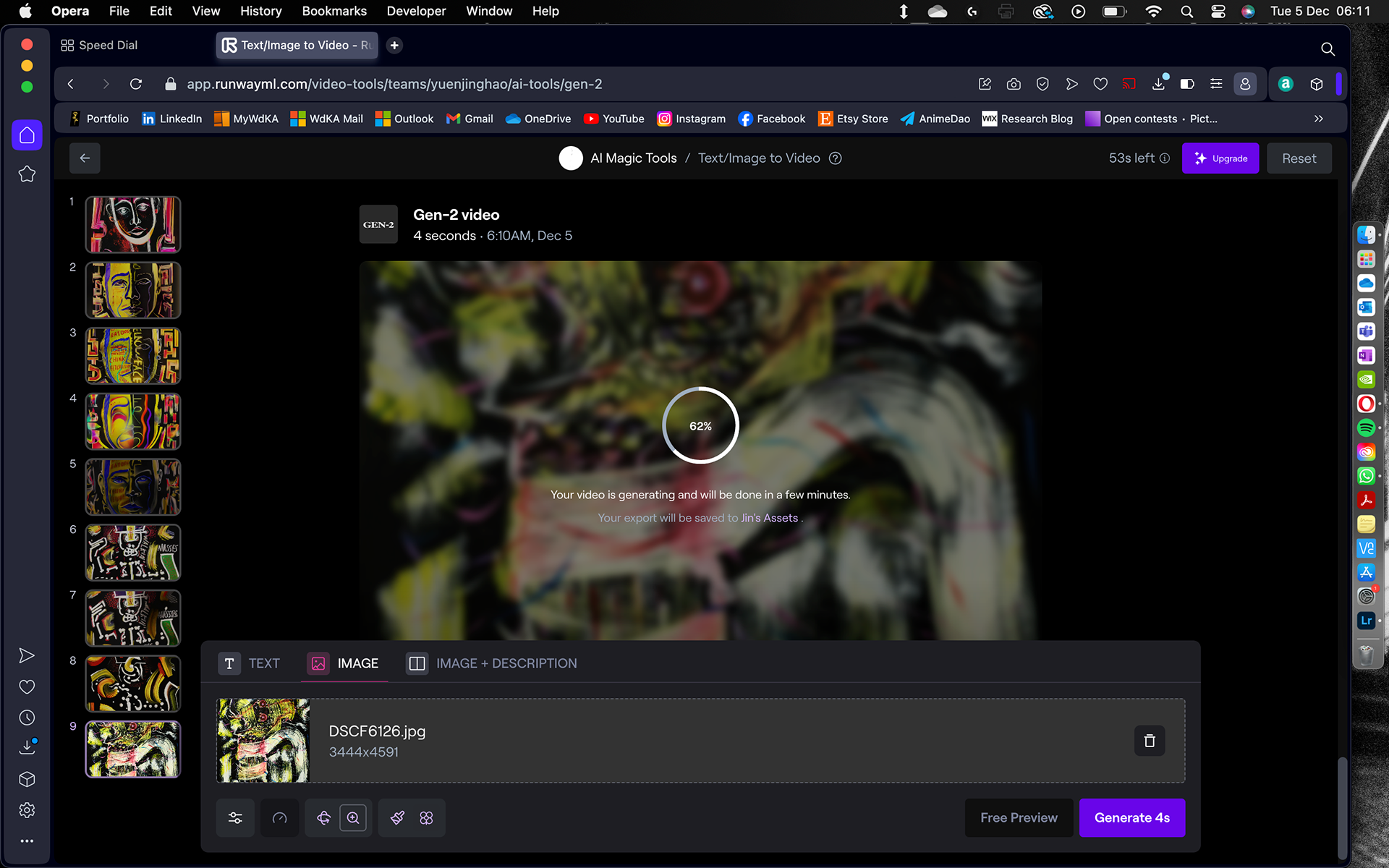Screen dimensions: 1389x868
Task: Open WhatsApp from the Dock
Action: (1366, 476)
